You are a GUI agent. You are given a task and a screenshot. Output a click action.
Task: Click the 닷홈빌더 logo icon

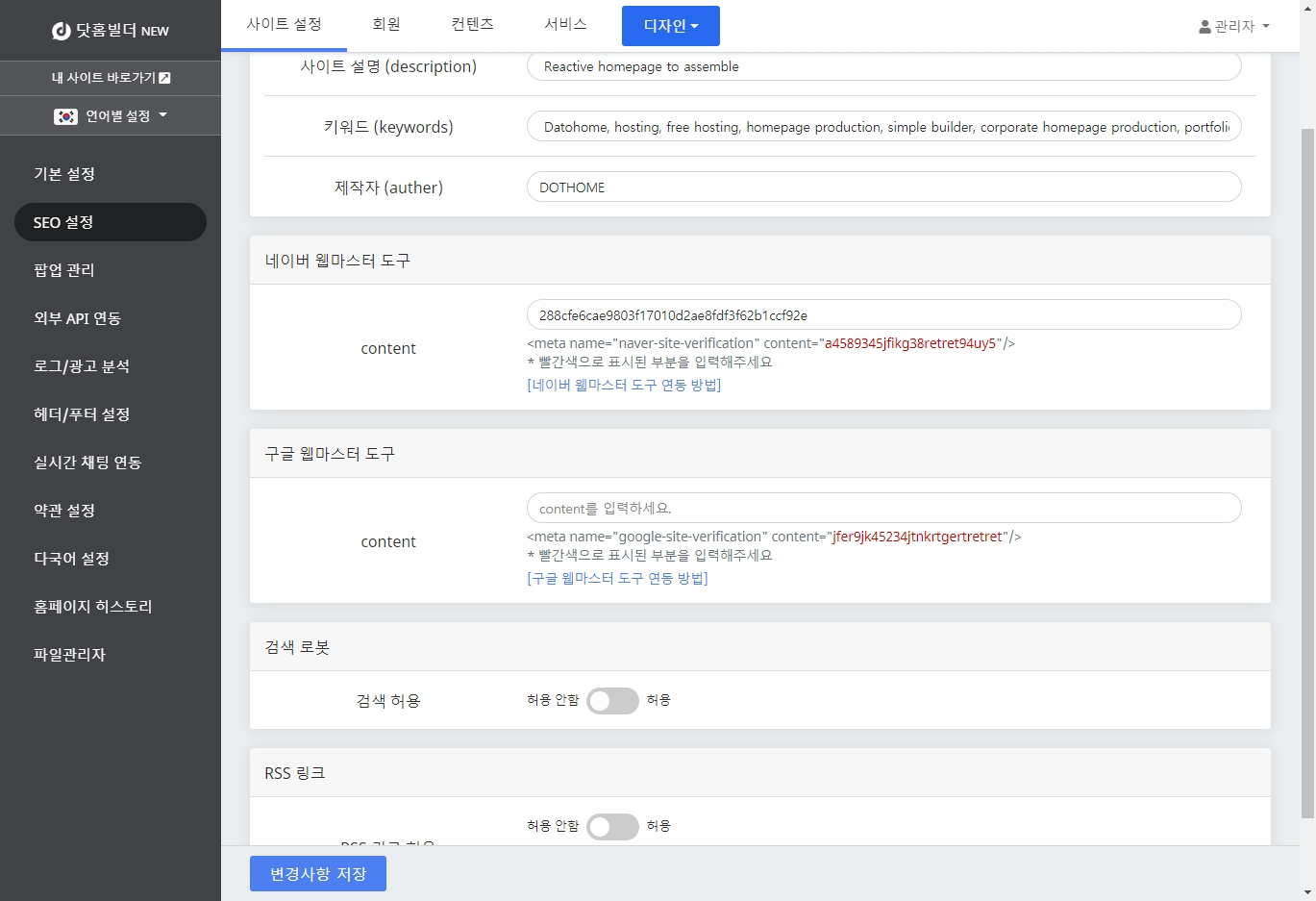[62, 31]
